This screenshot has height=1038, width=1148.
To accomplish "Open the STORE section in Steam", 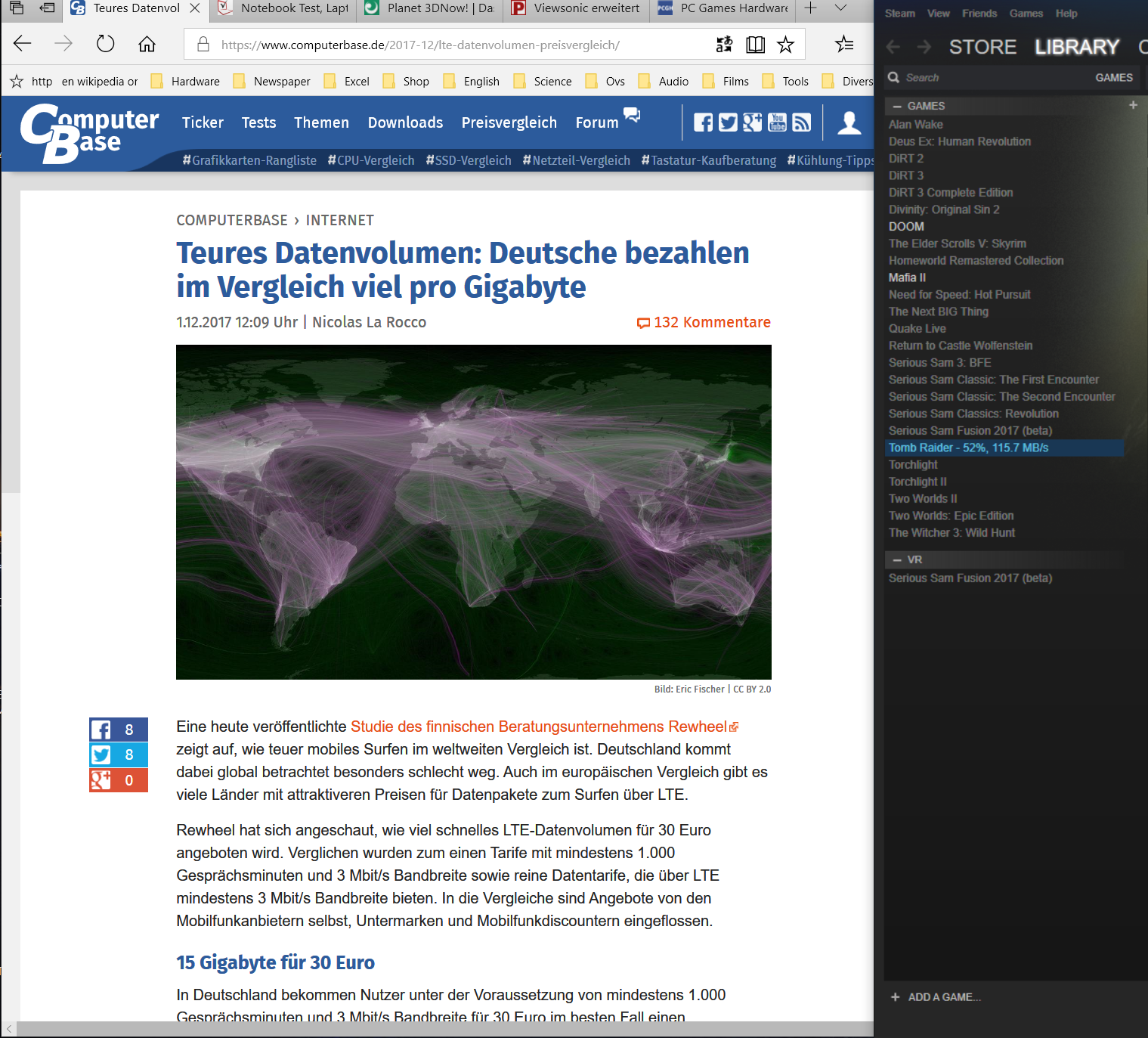I will point(982,47).
